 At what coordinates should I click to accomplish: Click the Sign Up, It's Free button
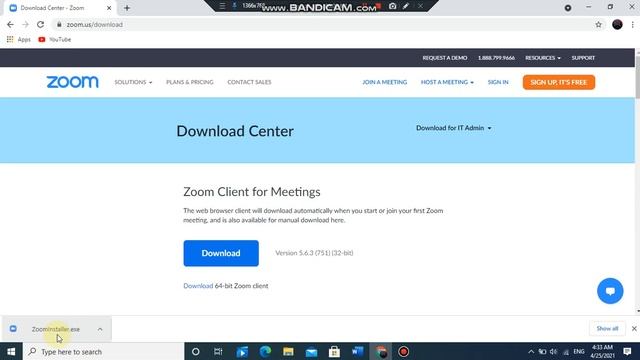click(559, 82)
